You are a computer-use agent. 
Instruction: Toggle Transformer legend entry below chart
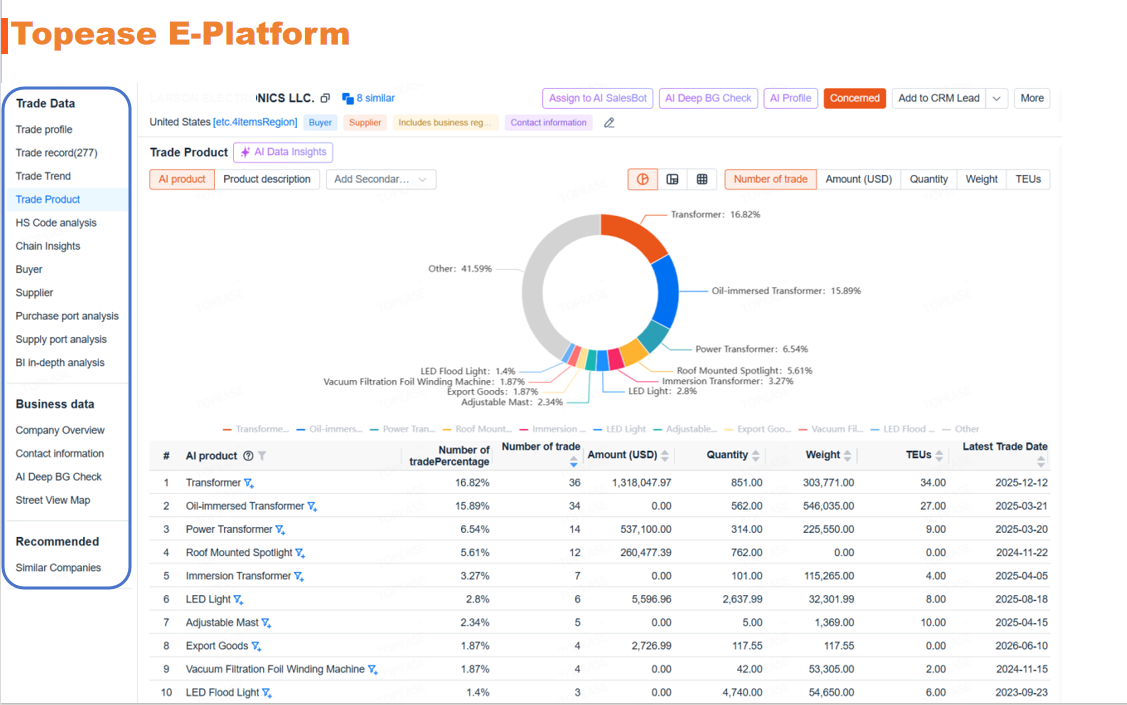click(x=256, y=429)
